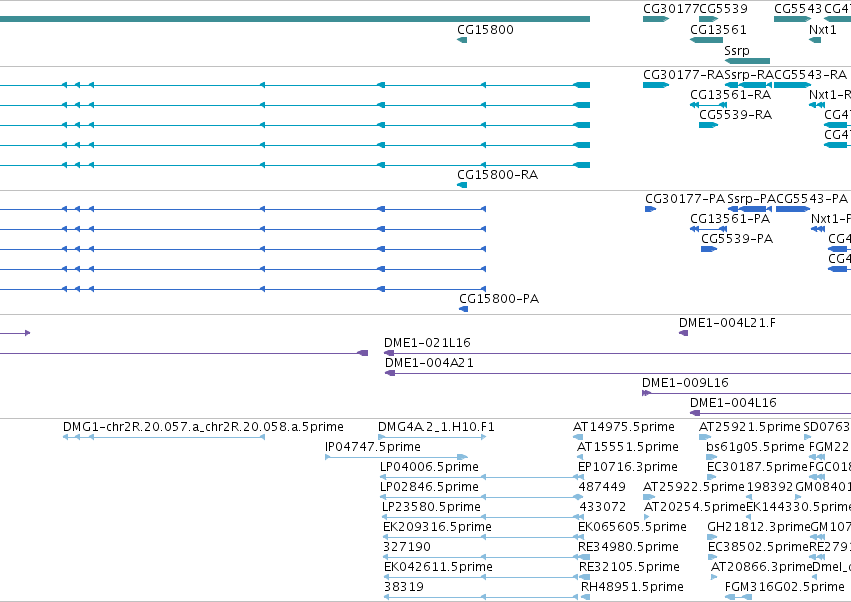This screenshot has width=851, height=602.
Task: Click the CG30177-PA protein label
Action: [685, 199]
